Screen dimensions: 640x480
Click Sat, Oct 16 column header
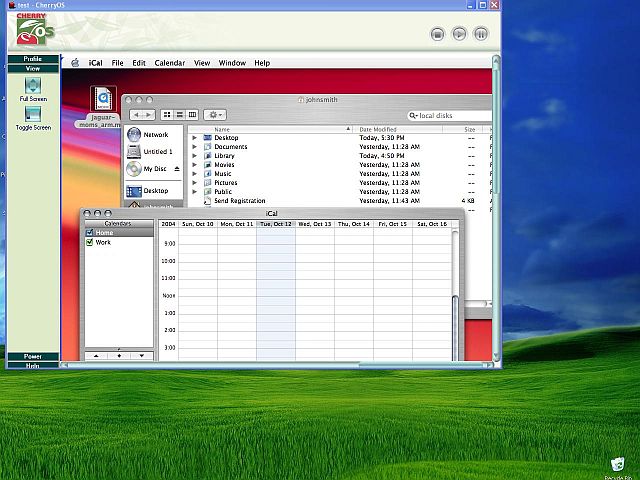(432, 224)
